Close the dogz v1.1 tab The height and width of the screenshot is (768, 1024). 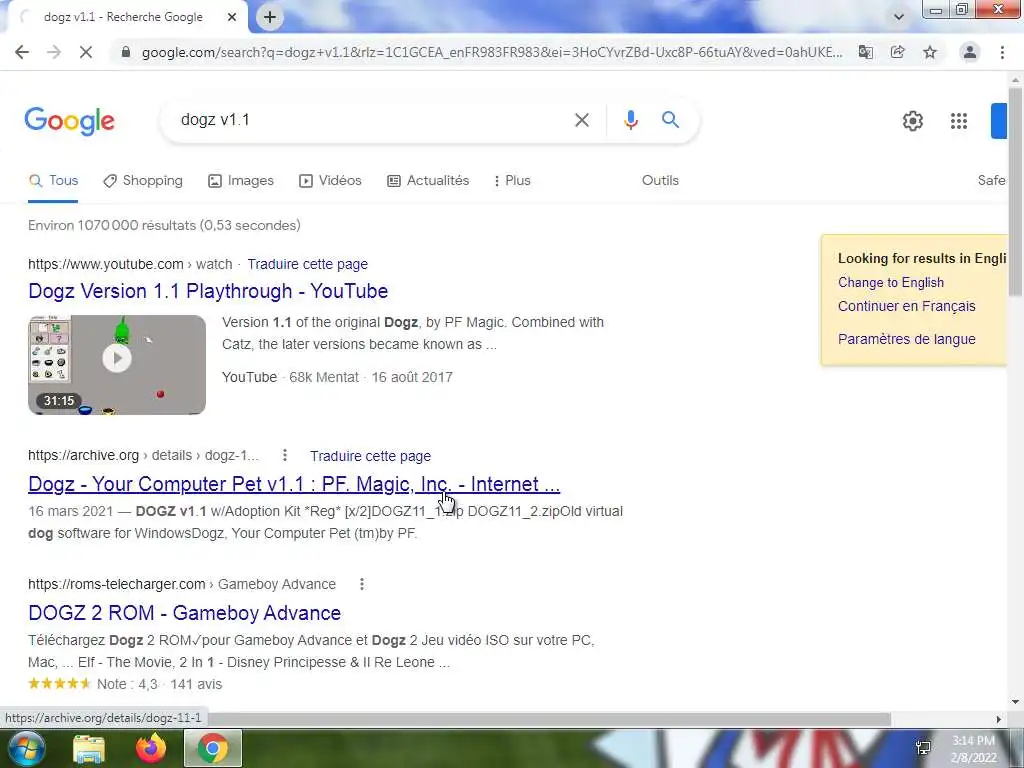pyautogui.click(x=232, y=17)
